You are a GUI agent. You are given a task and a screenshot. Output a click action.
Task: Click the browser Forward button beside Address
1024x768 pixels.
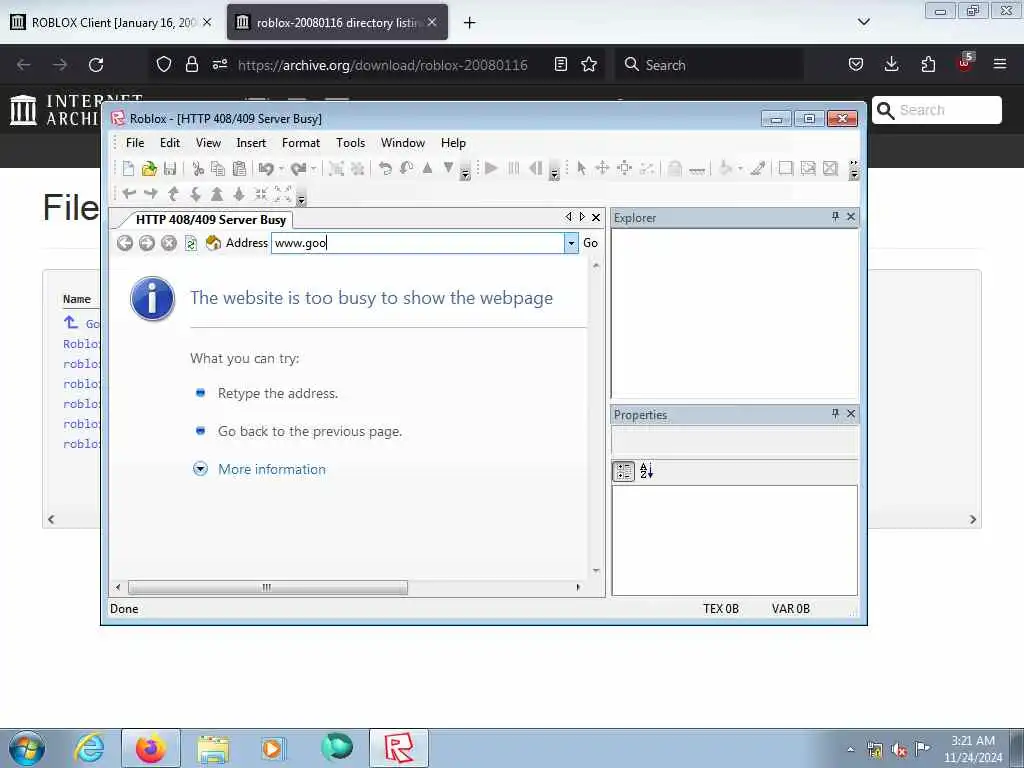(147, 243)
